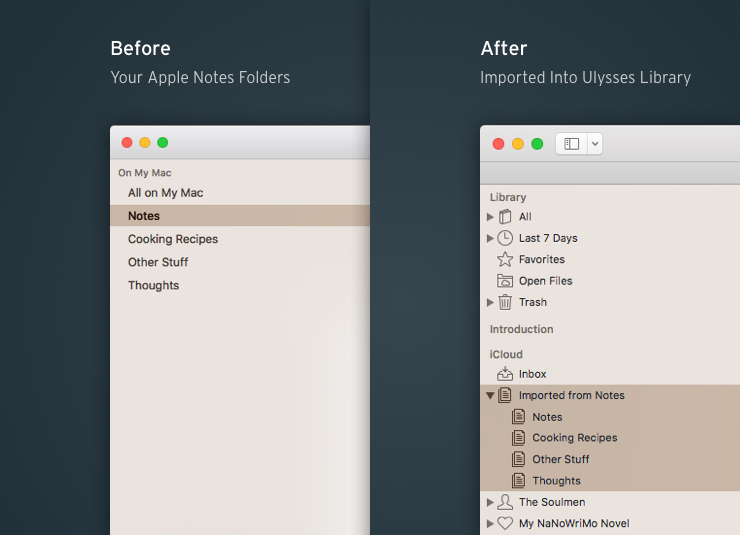Click the heart icon for NaNoWriMo Novel

point(505,523)
